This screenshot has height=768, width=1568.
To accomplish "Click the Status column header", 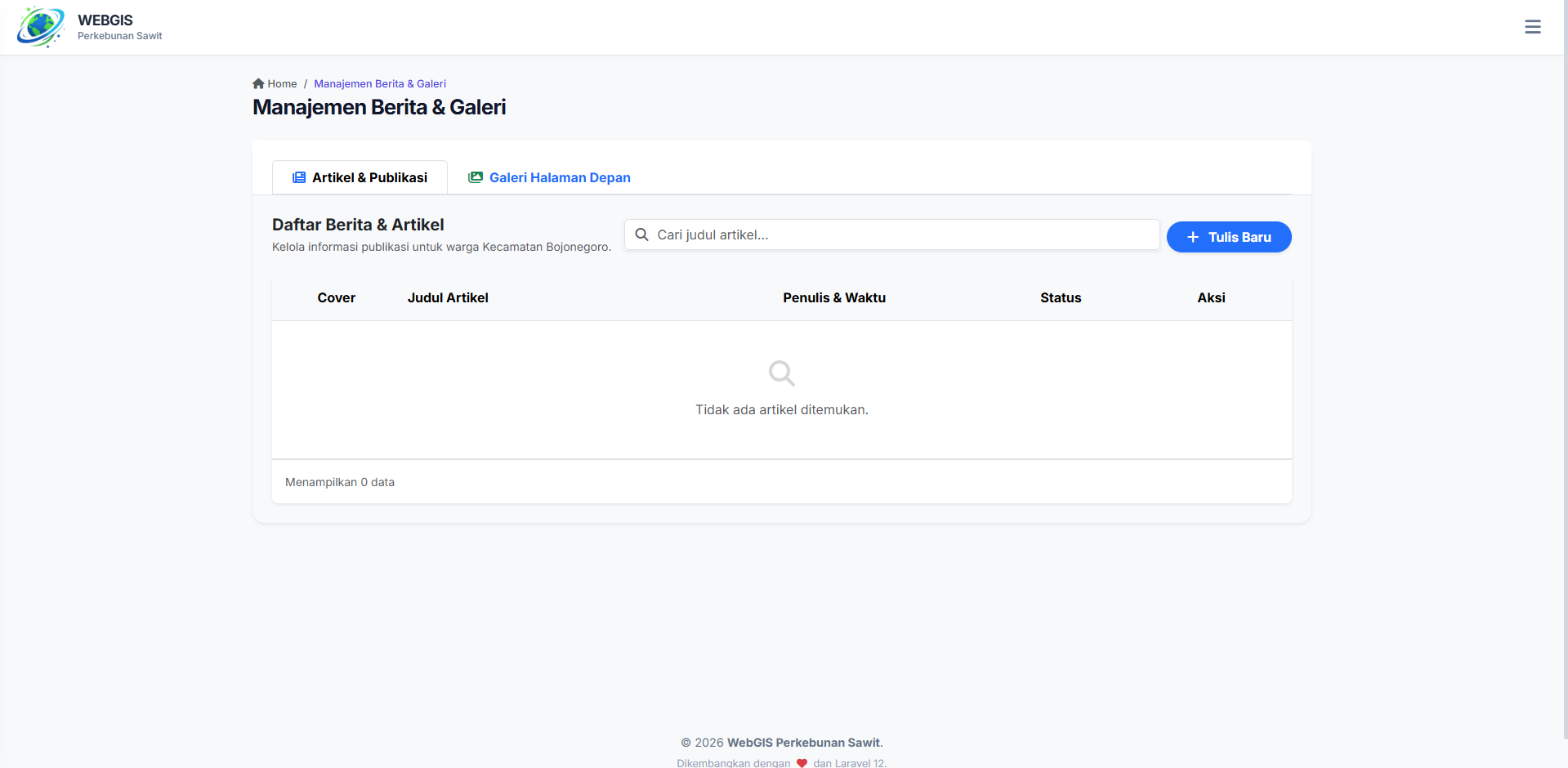I will coord(1060,297).
